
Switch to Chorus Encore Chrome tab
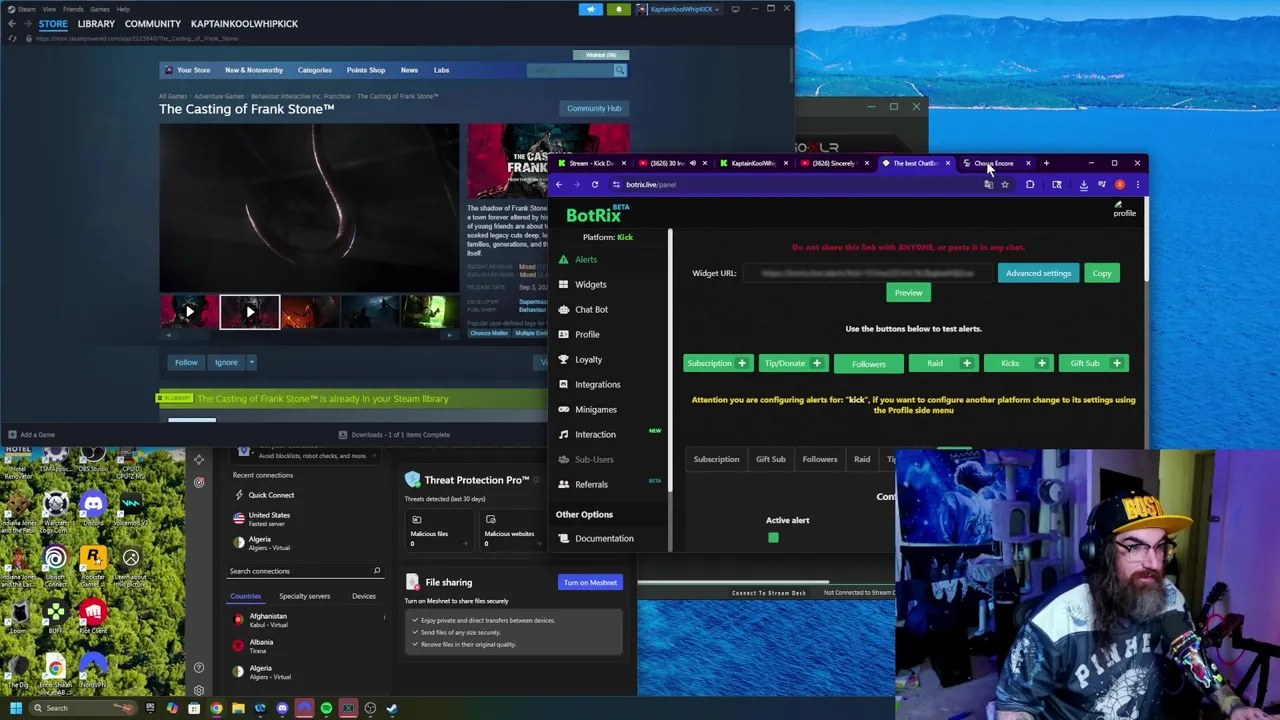point(993,163)
